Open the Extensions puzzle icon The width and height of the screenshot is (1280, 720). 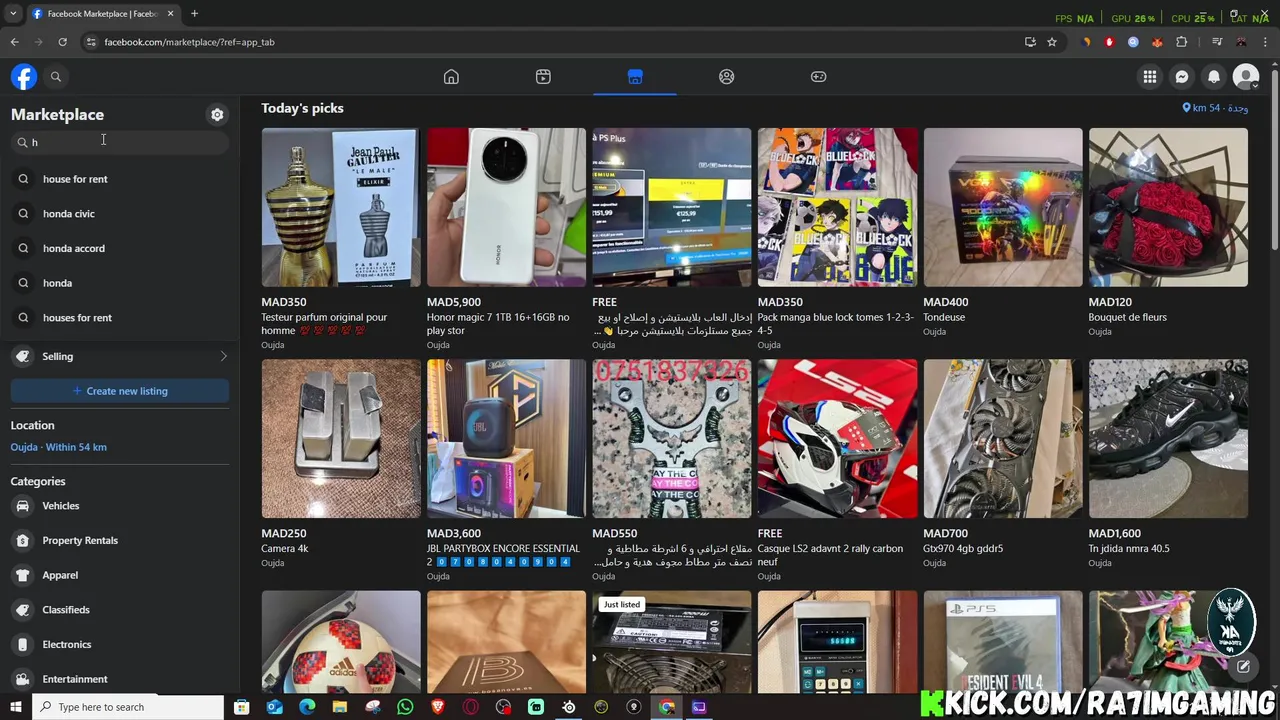1182,42
